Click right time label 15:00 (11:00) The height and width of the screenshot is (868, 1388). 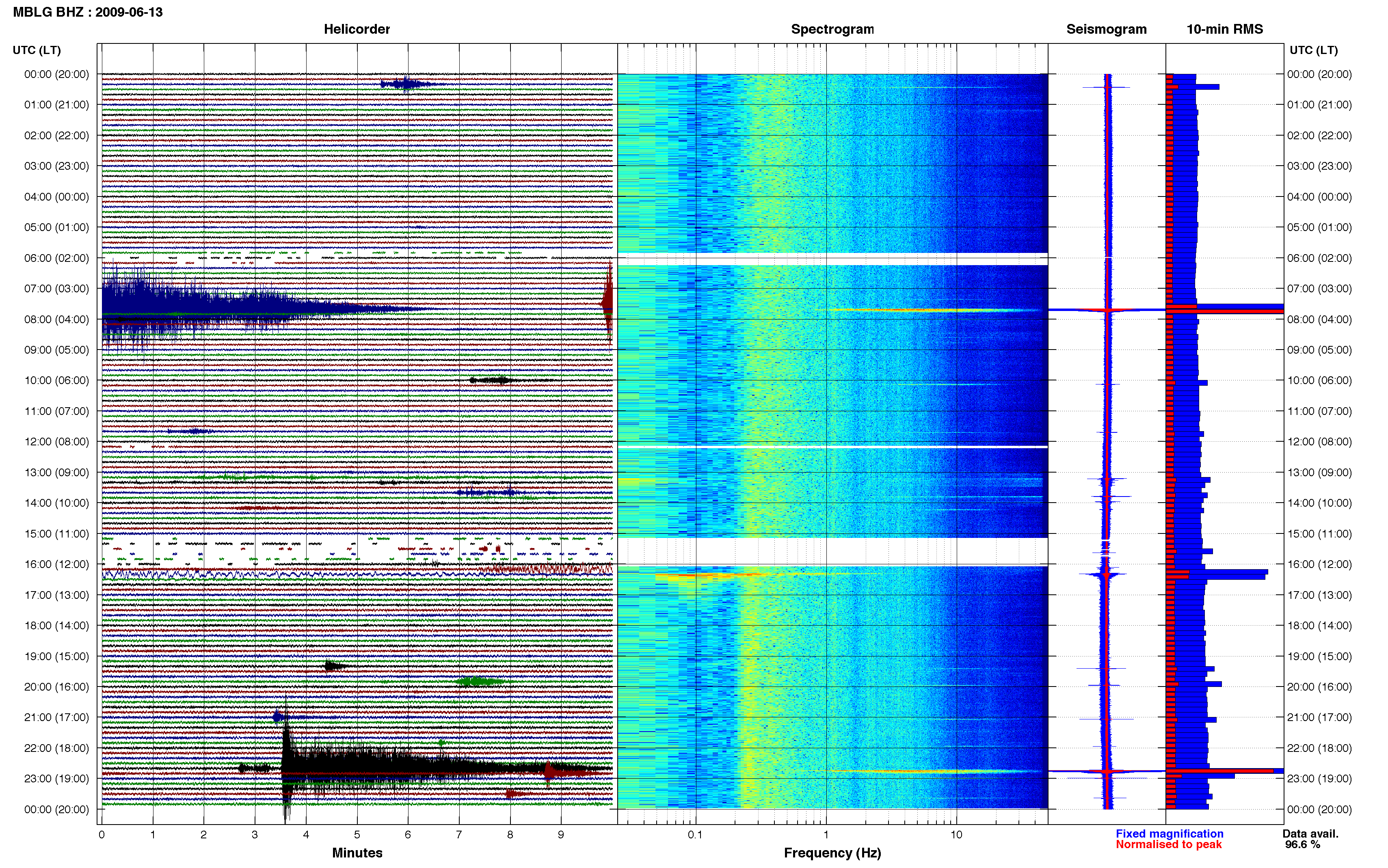(1319, 533)
